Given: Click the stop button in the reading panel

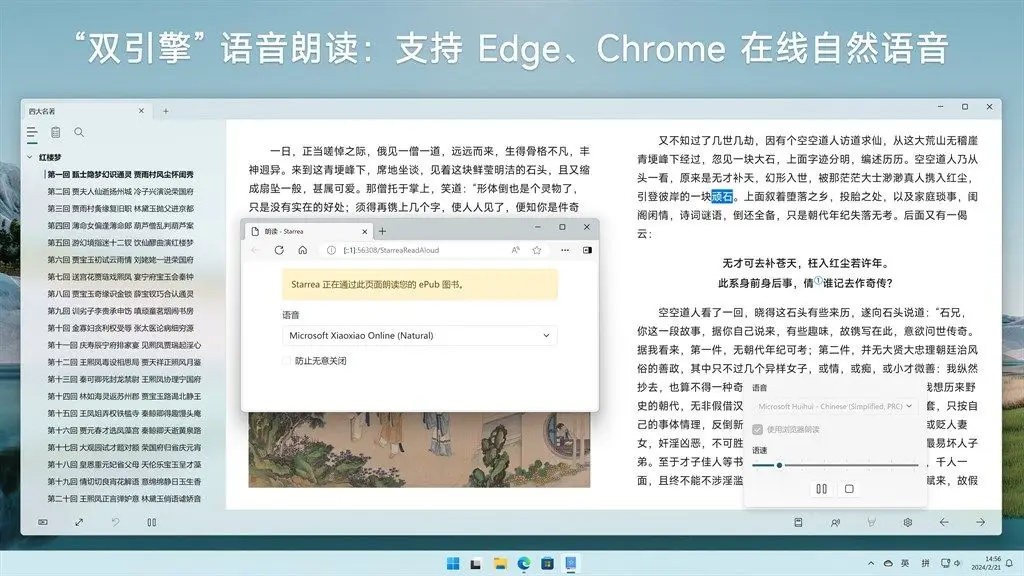Looking at the screenshot, I should 849,488.
